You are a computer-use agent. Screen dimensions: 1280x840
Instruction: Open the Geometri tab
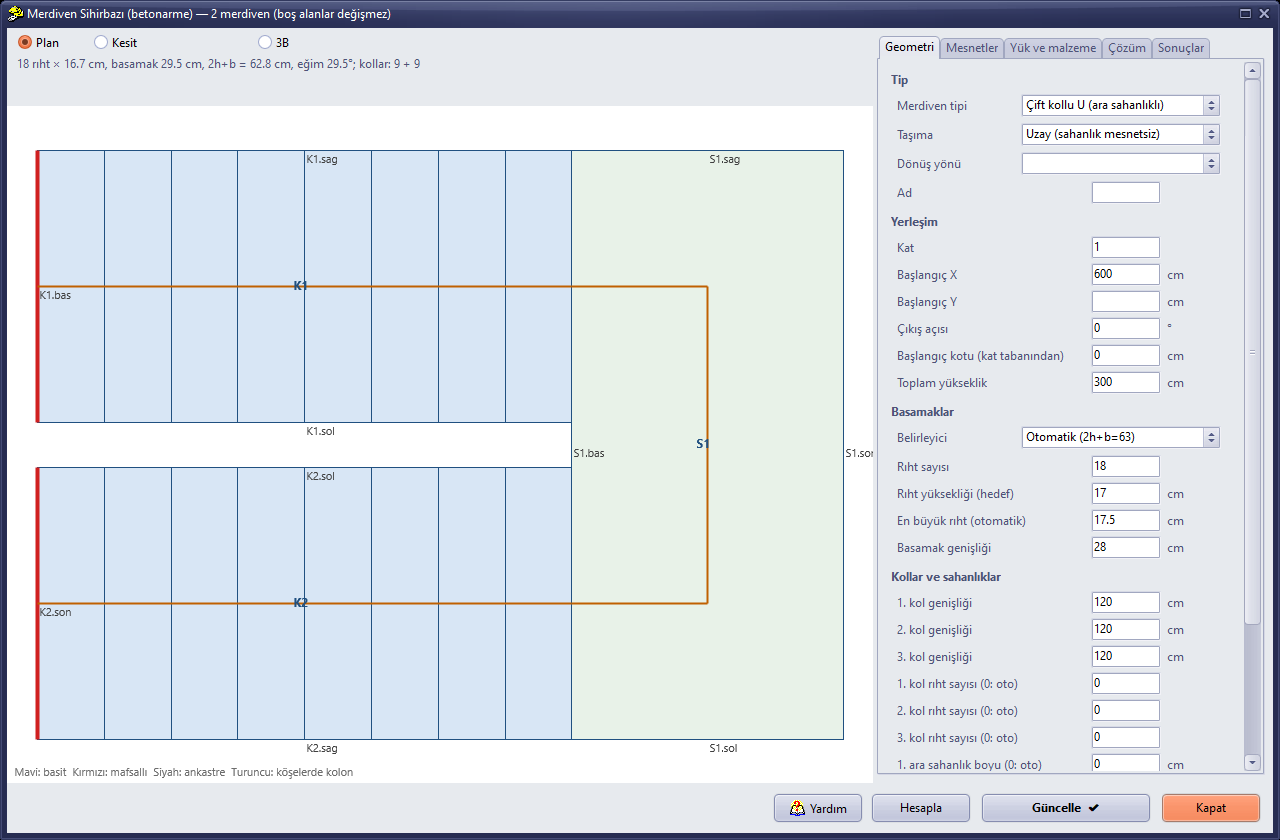coord(910,47)
